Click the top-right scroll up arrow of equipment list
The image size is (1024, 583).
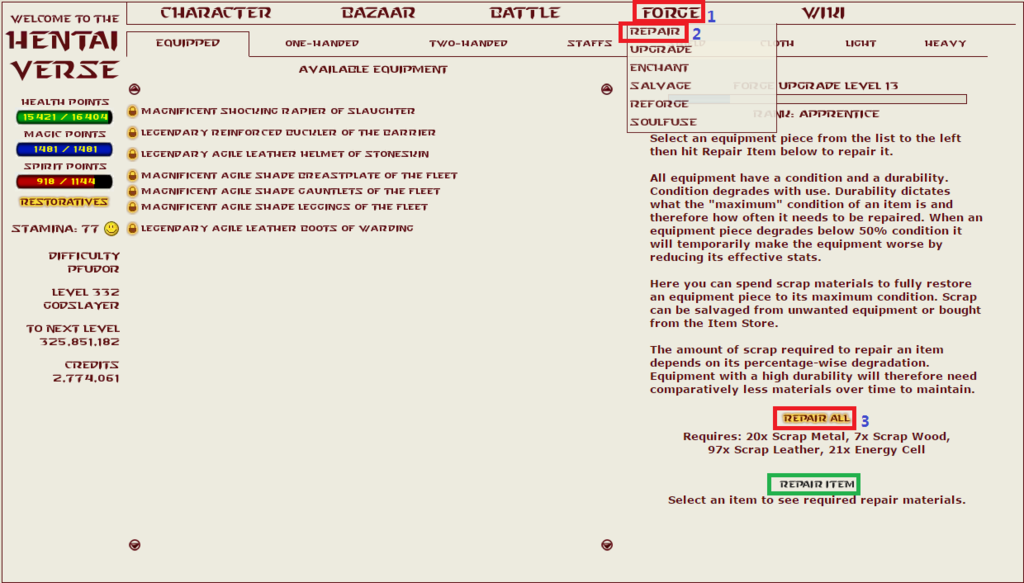click(607, 89)
